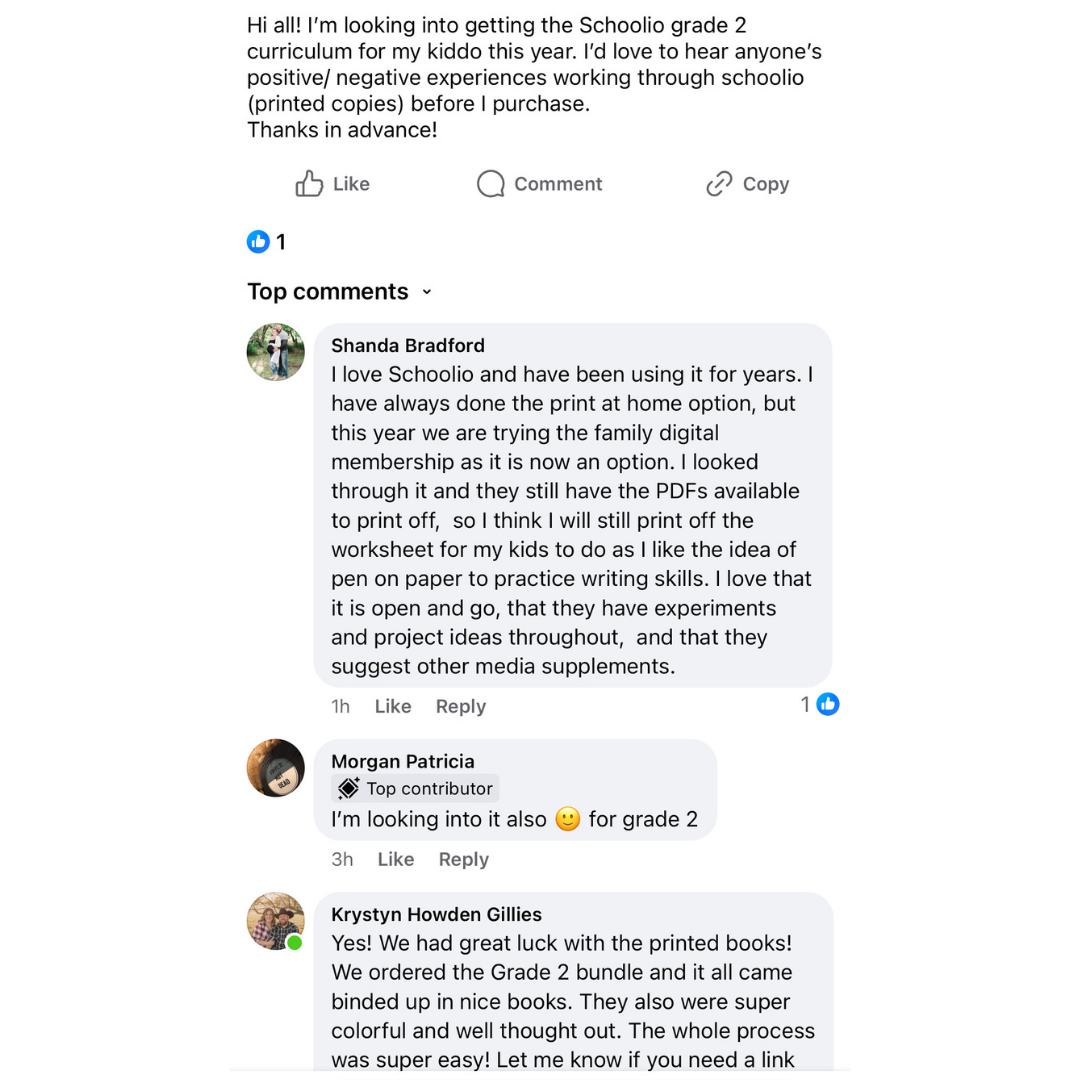
Task: Open Shanda Bradford's profile name link
Action: pyautogui.click(x=408, y=346)
